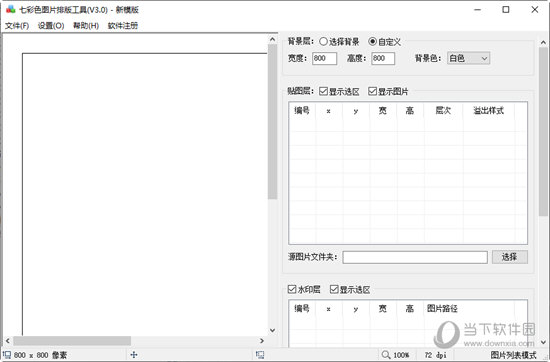Click the 层次 column header
Screen dimensions: 550x362
[443, 111]
